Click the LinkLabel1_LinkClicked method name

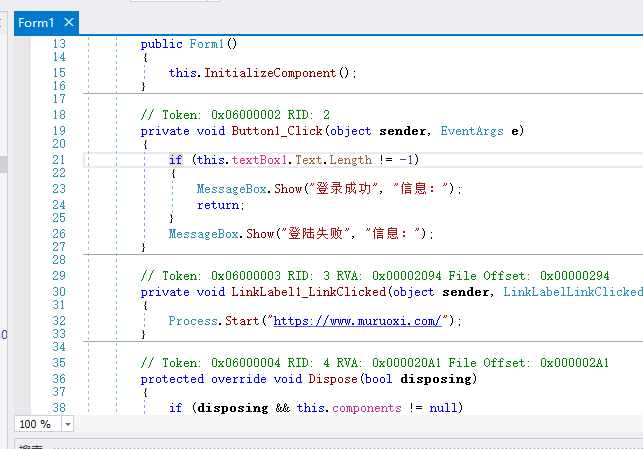308,292
